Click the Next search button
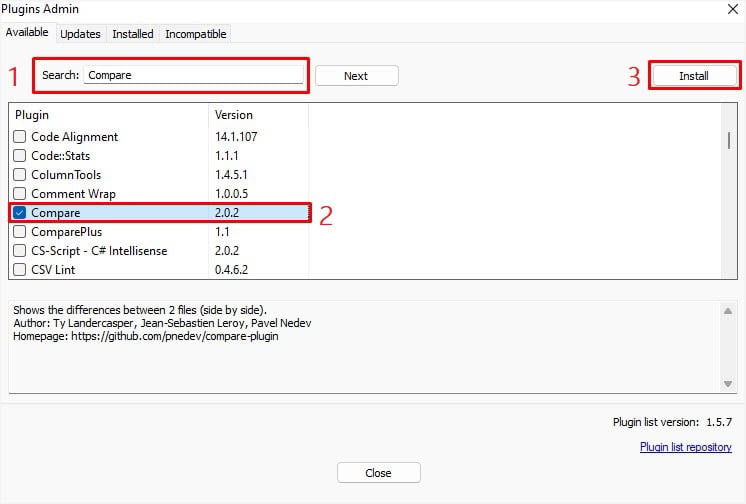Screen dimensions: 746x504 [x=356, y=76]
